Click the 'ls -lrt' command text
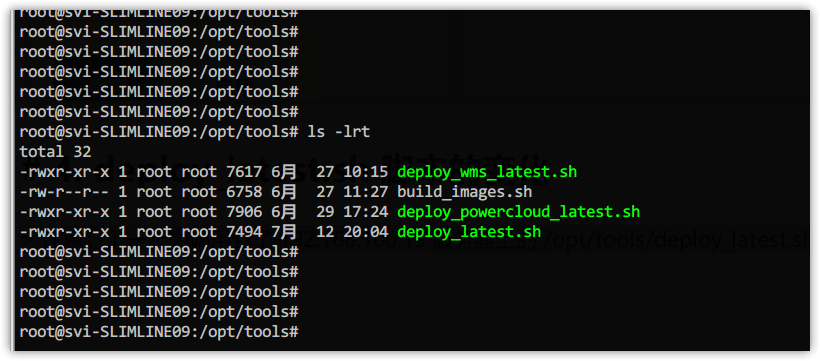The width and height of the screenshot is (820, 361). pyautogui.click(x=339, y=132)
